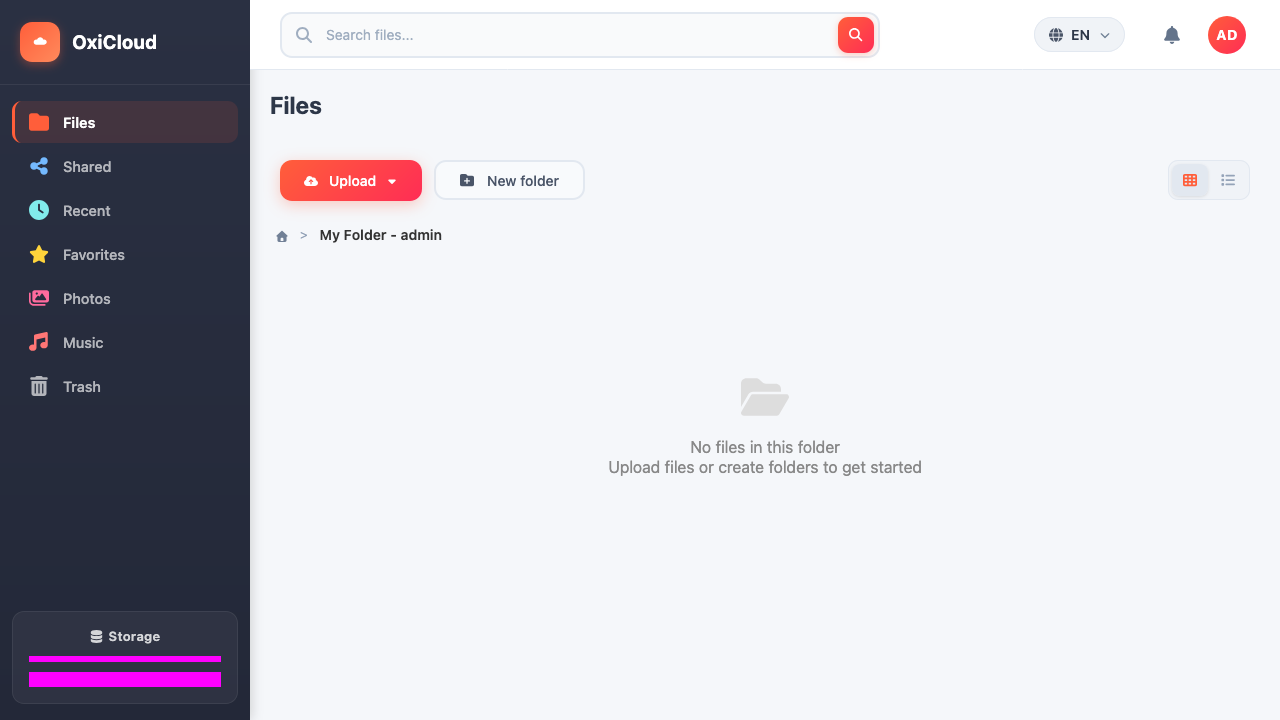Open the Photos icon in sidebar
The height and width of the screenshot is (720, 1280).
[x=39, y=299]
